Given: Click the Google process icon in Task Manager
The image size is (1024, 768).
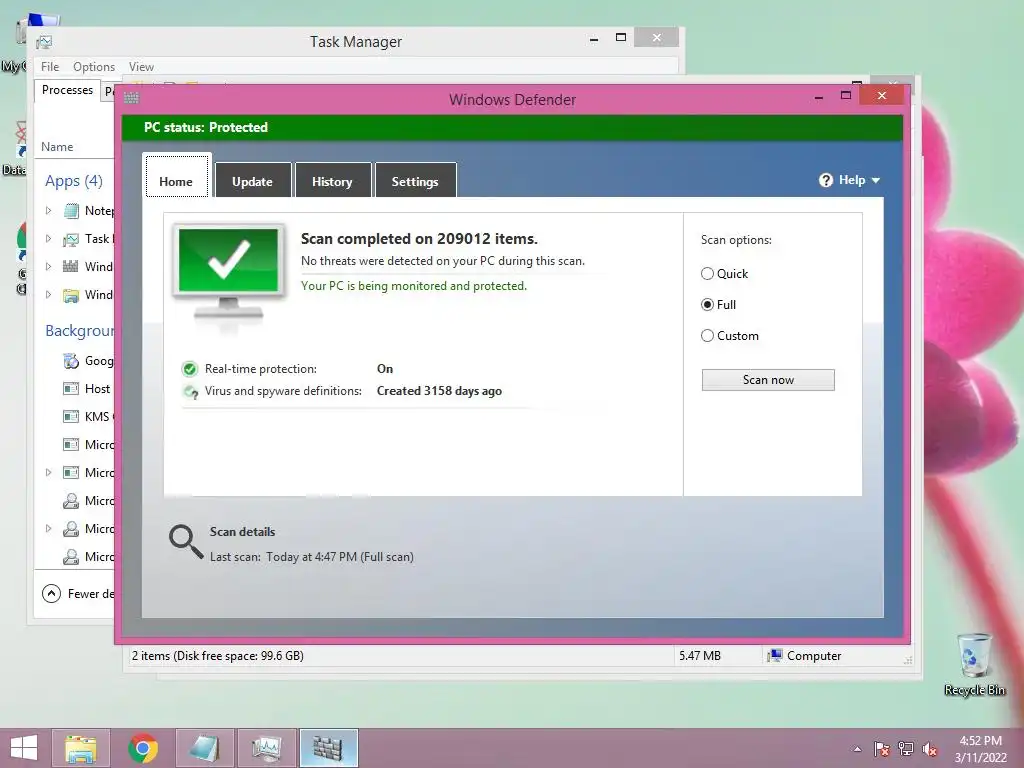Looking at the screenshot, I should click(71, 360).
